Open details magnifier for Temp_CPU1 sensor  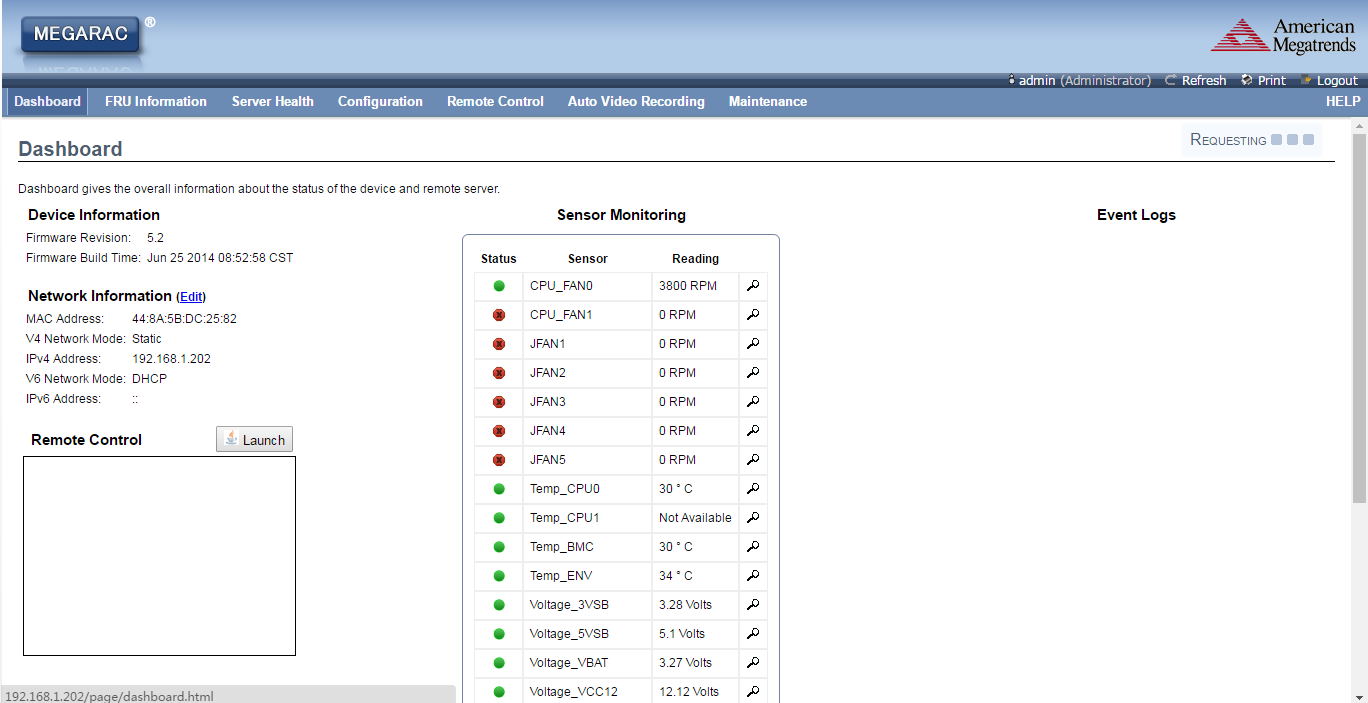click(x=753, y=518)
